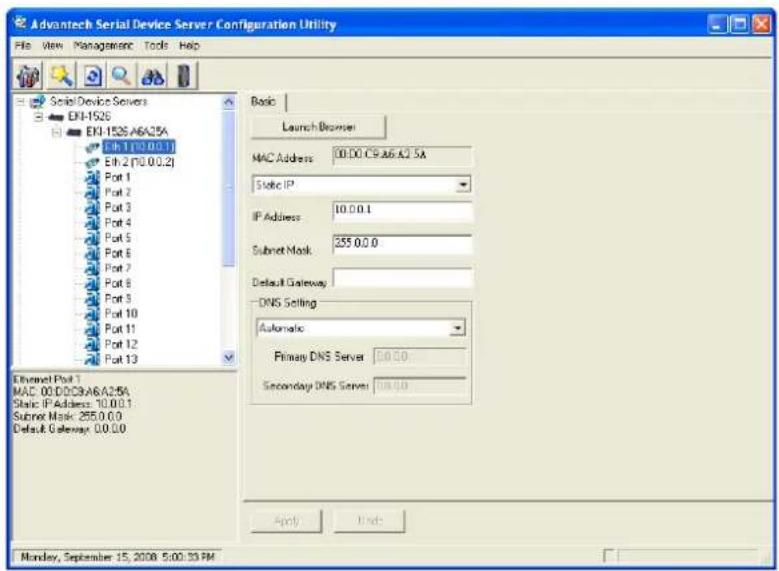Image resolution: width=779 pixels, height=571 pixels.
Task: Click the Subnet Mask input field
Action: (402, 244)
